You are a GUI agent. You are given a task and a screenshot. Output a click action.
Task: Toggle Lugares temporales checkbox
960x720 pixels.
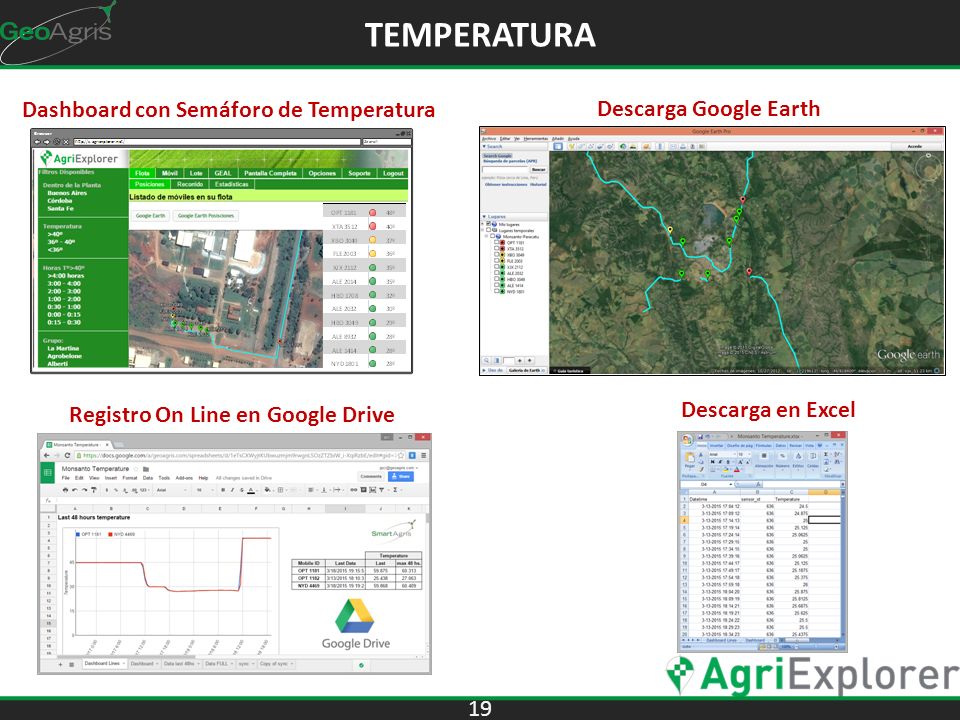[x=489, y=230]
